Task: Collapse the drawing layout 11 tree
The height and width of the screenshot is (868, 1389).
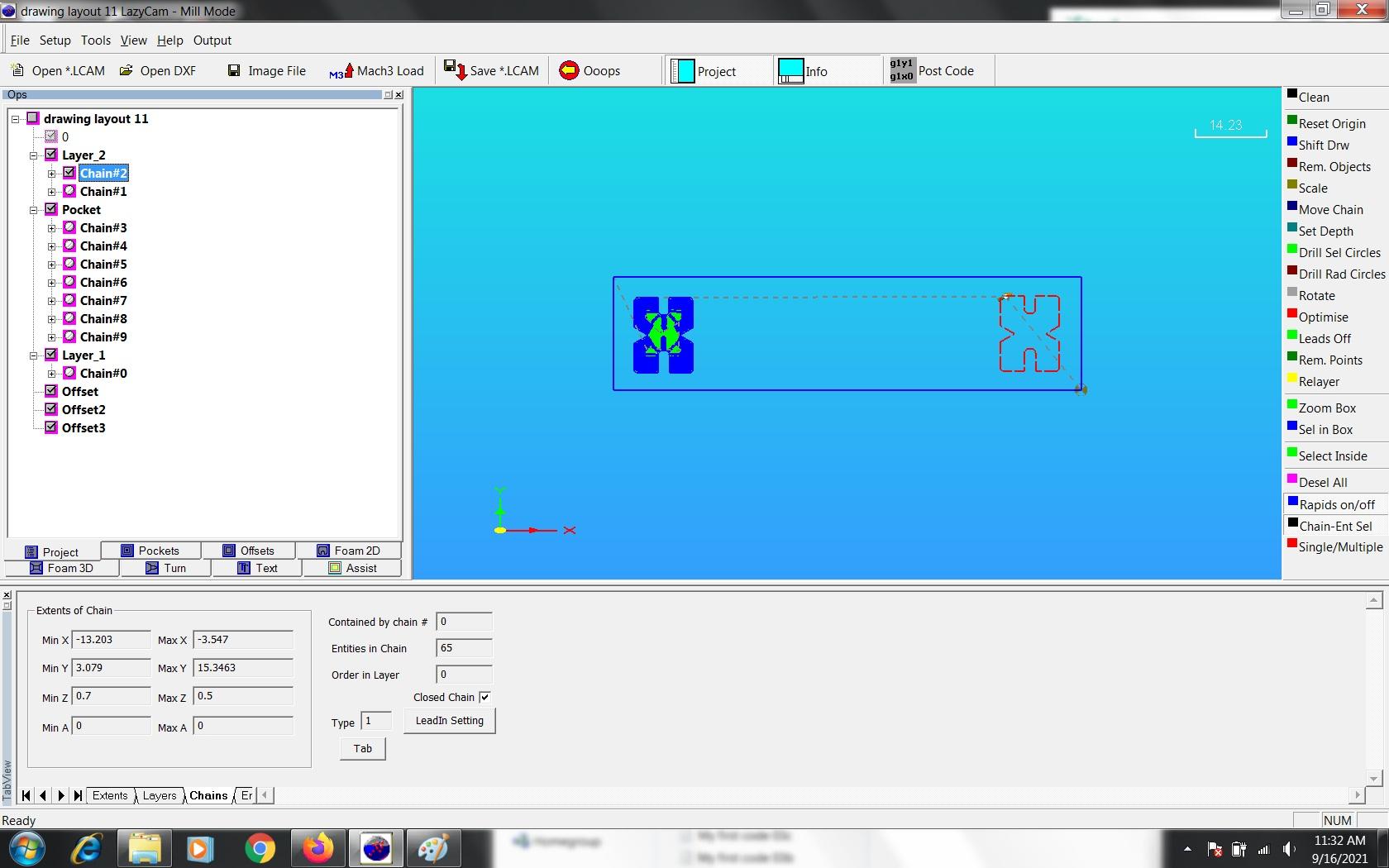Action: [14, 118]
